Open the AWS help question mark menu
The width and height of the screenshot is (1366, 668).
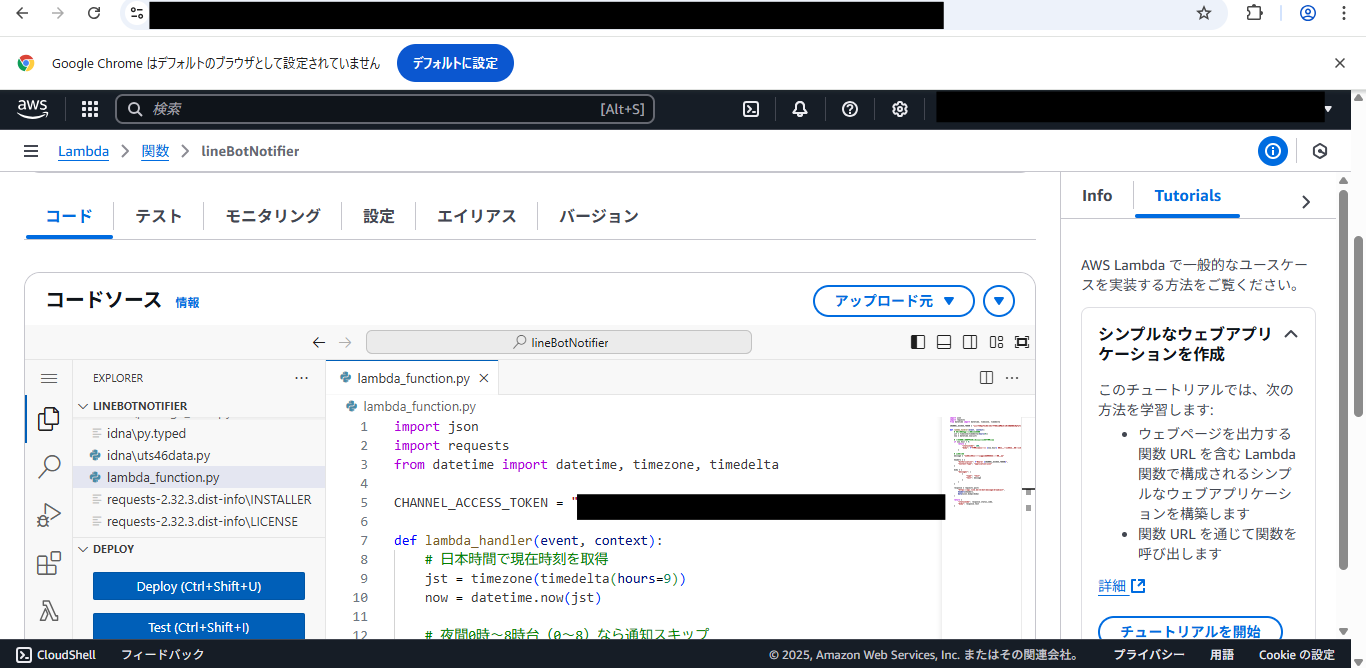tap(850, 109)
